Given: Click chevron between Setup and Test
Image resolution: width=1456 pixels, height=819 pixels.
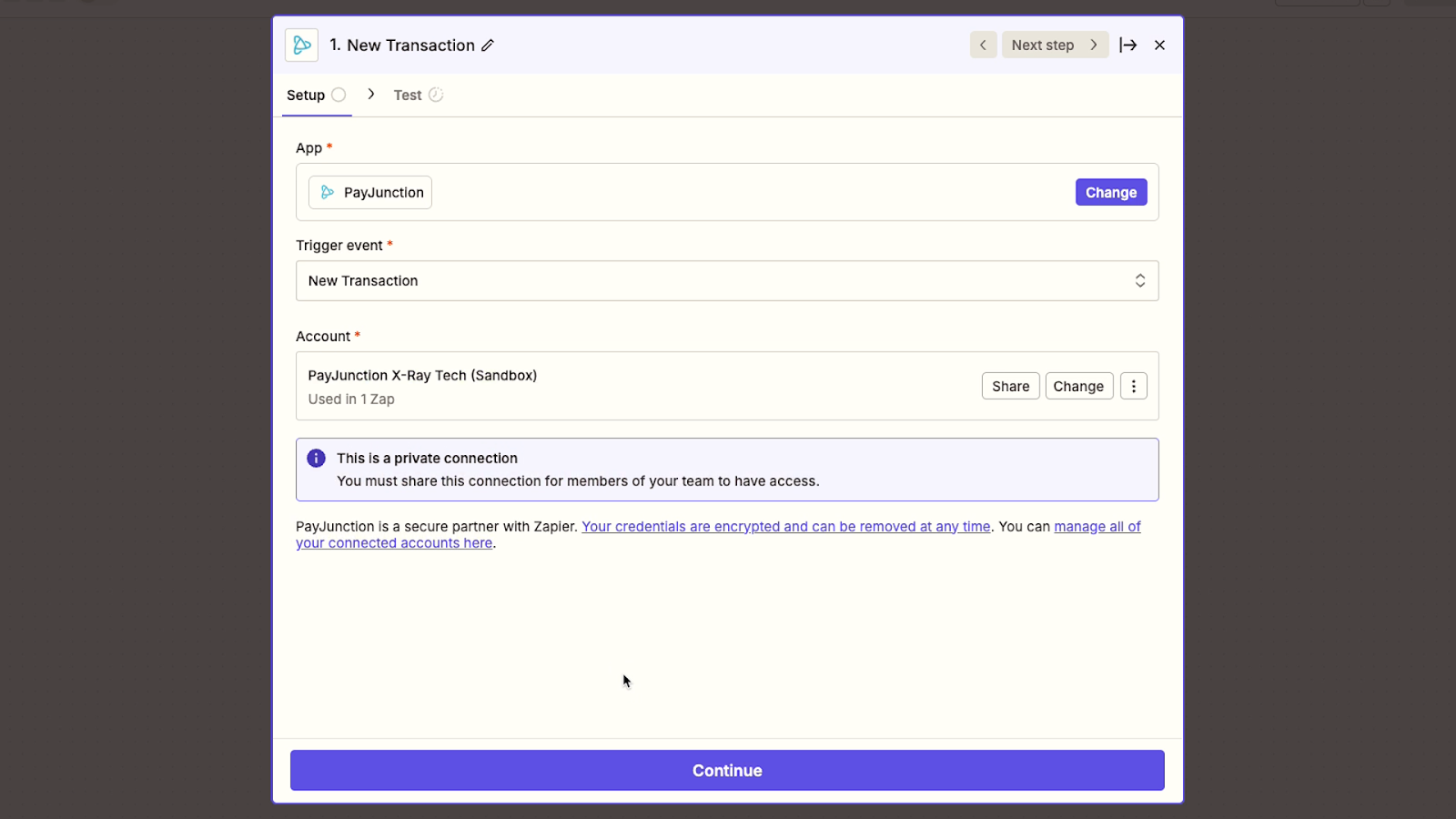Looking at the screenshot, I should click(371, 94).
